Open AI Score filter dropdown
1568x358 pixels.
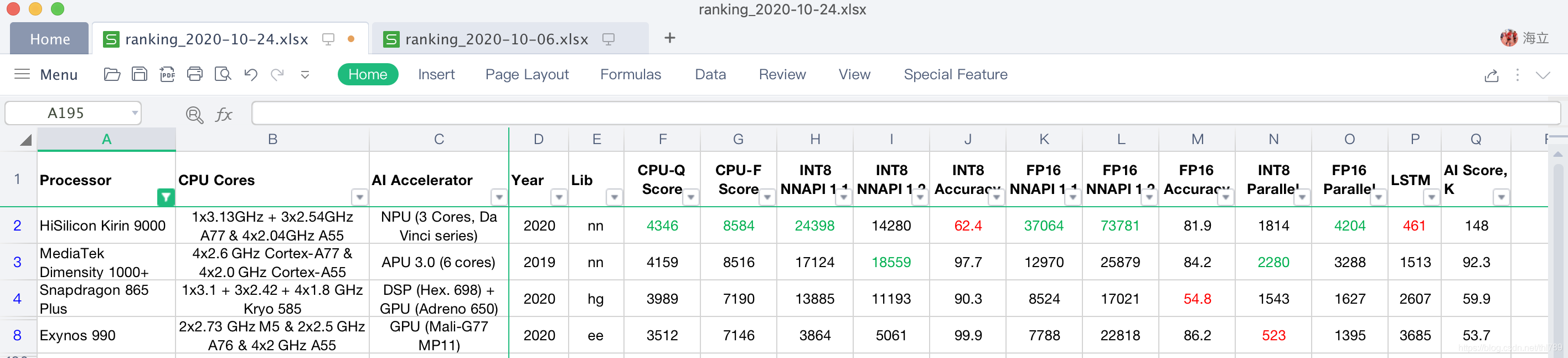coord(1502,197)
